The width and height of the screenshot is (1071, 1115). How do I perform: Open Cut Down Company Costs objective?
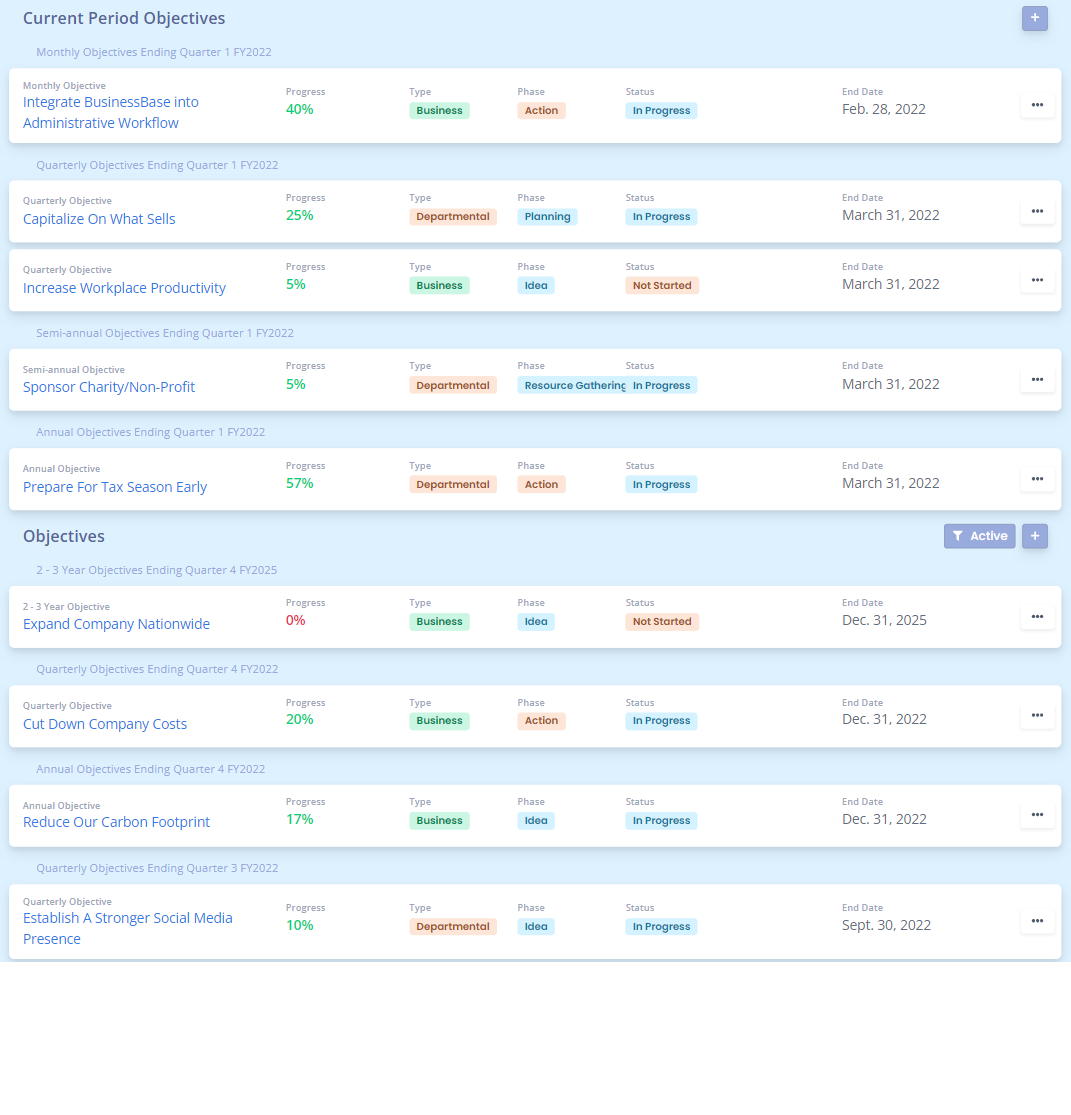pyautogui.click(x=105, y=724)
